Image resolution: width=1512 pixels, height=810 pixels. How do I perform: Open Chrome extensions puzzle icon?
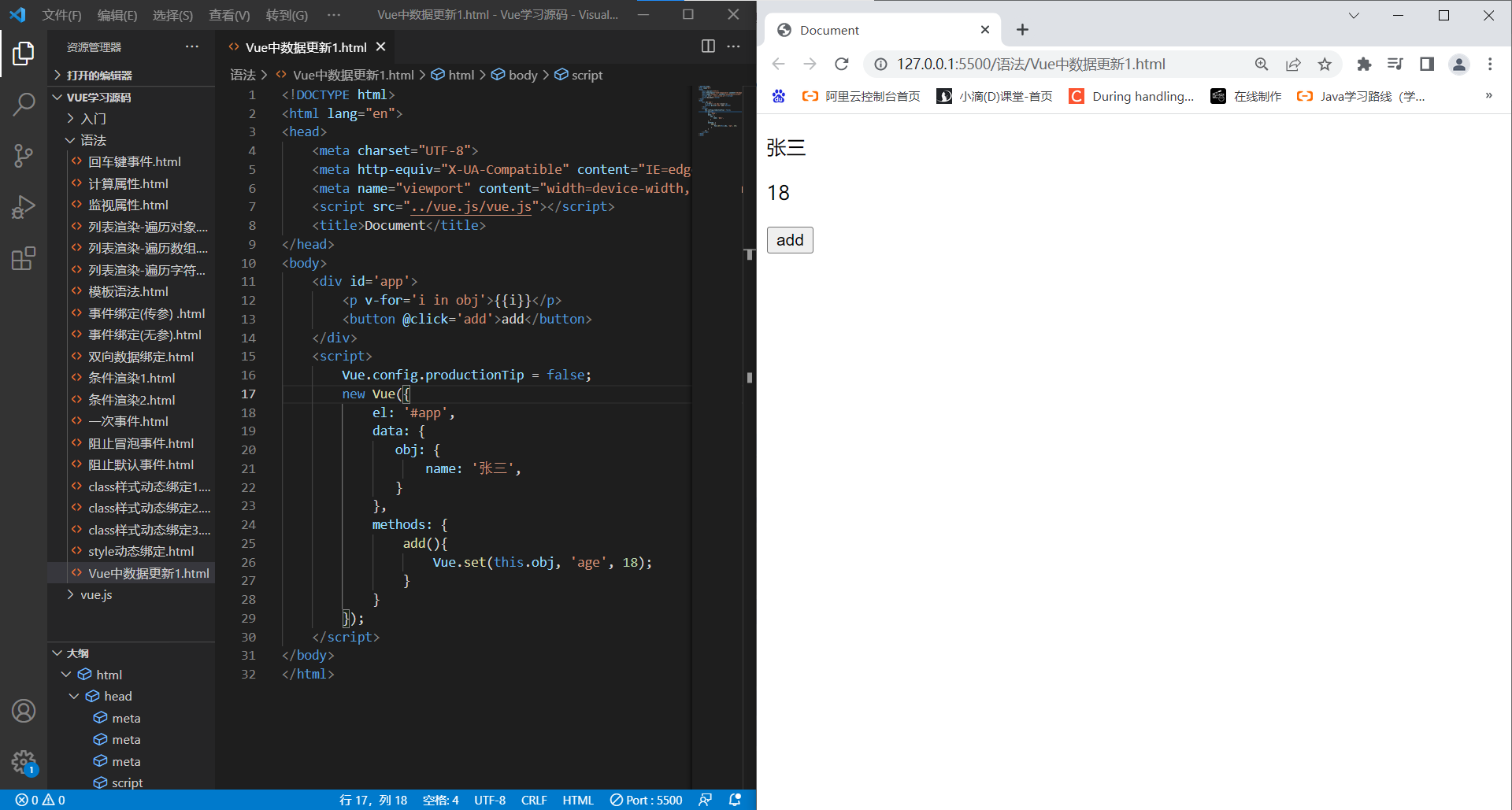click(x=1364, y=65)
